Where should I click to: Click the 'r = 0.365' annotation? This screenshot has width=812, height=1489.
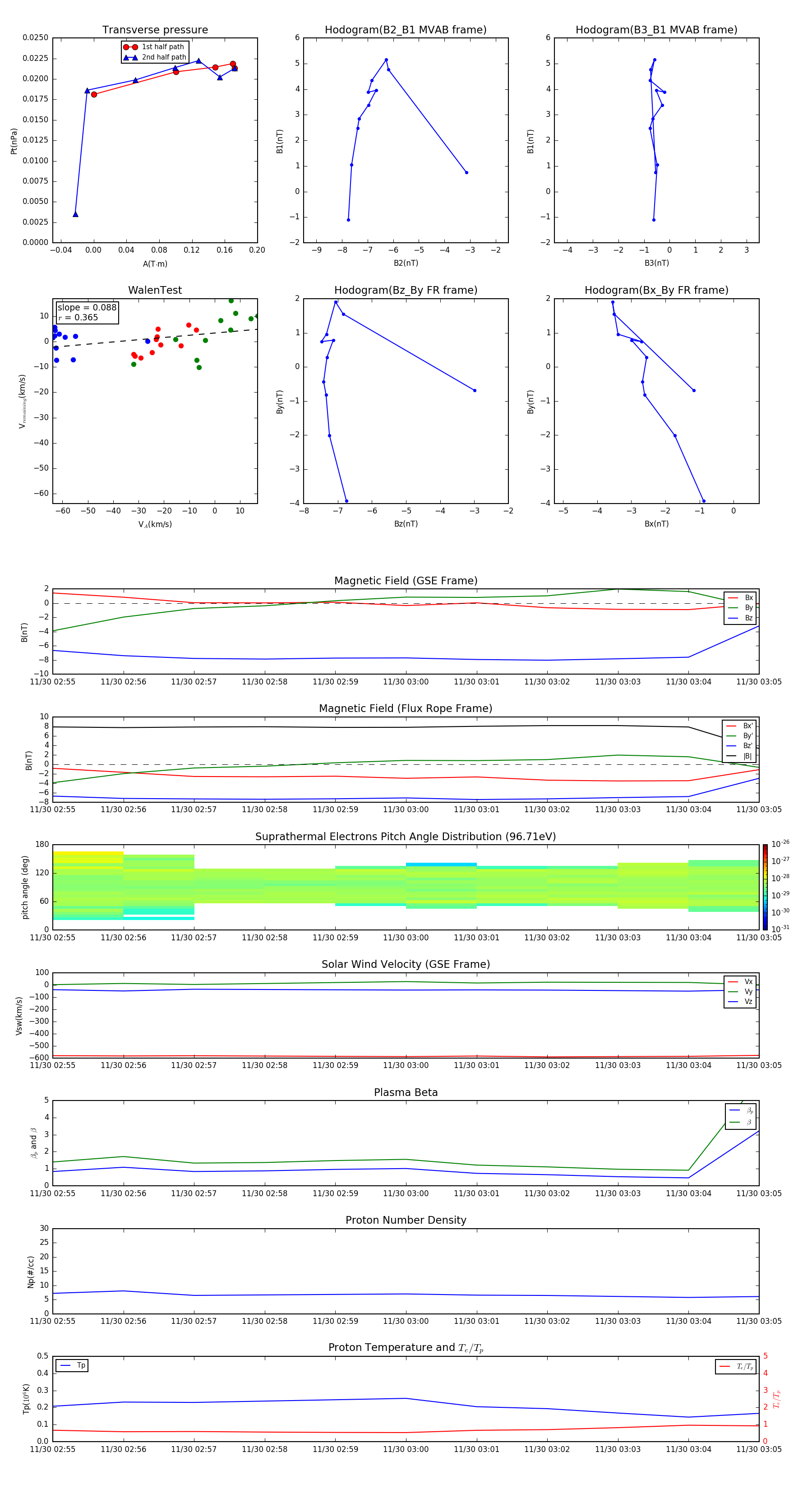pos(78,317)
